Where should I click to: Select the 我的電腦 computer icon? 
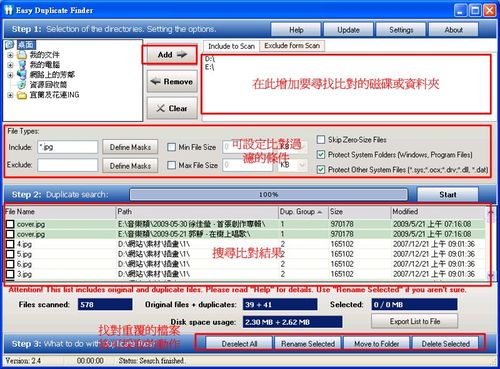coord(22,65)
